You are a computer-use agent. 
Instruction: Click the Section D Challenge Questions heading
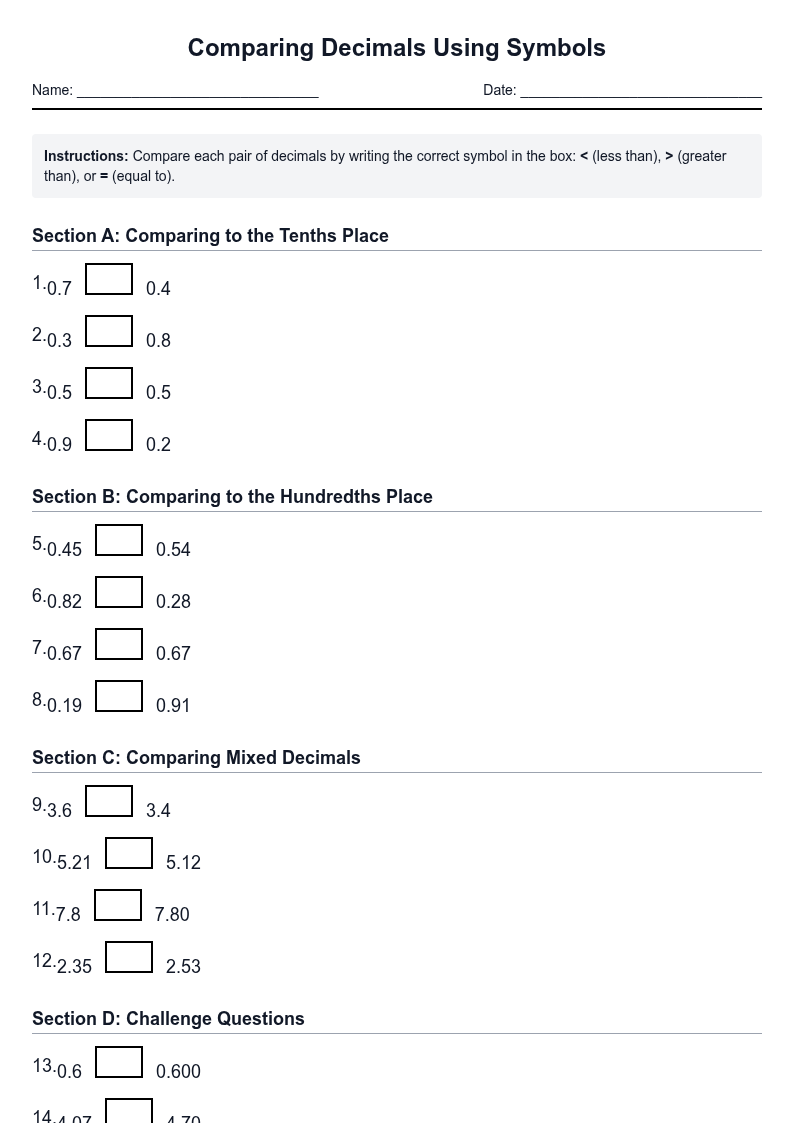[168, 1018]
